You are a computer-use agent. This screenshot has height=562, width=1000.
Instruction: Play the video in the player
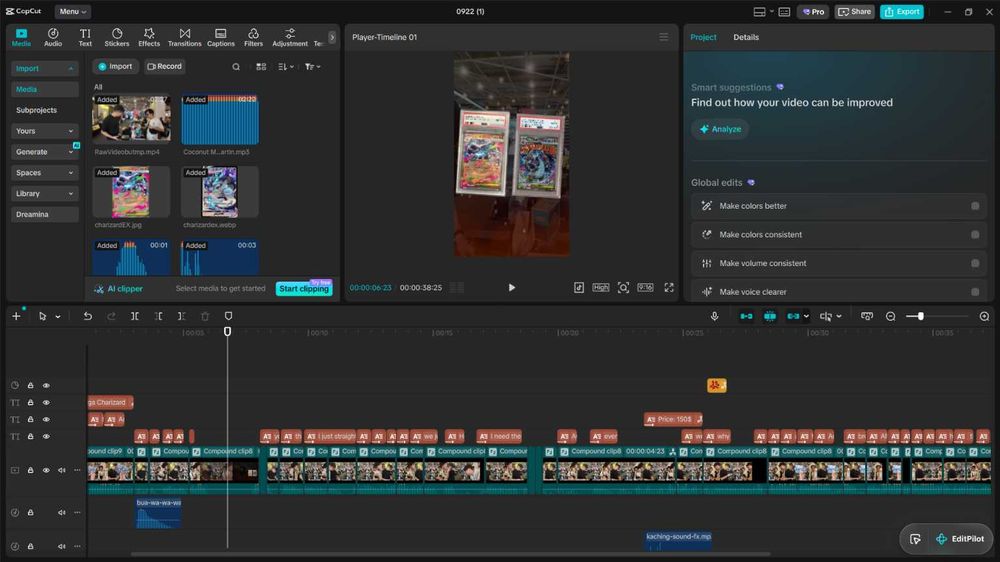[511, 288]
